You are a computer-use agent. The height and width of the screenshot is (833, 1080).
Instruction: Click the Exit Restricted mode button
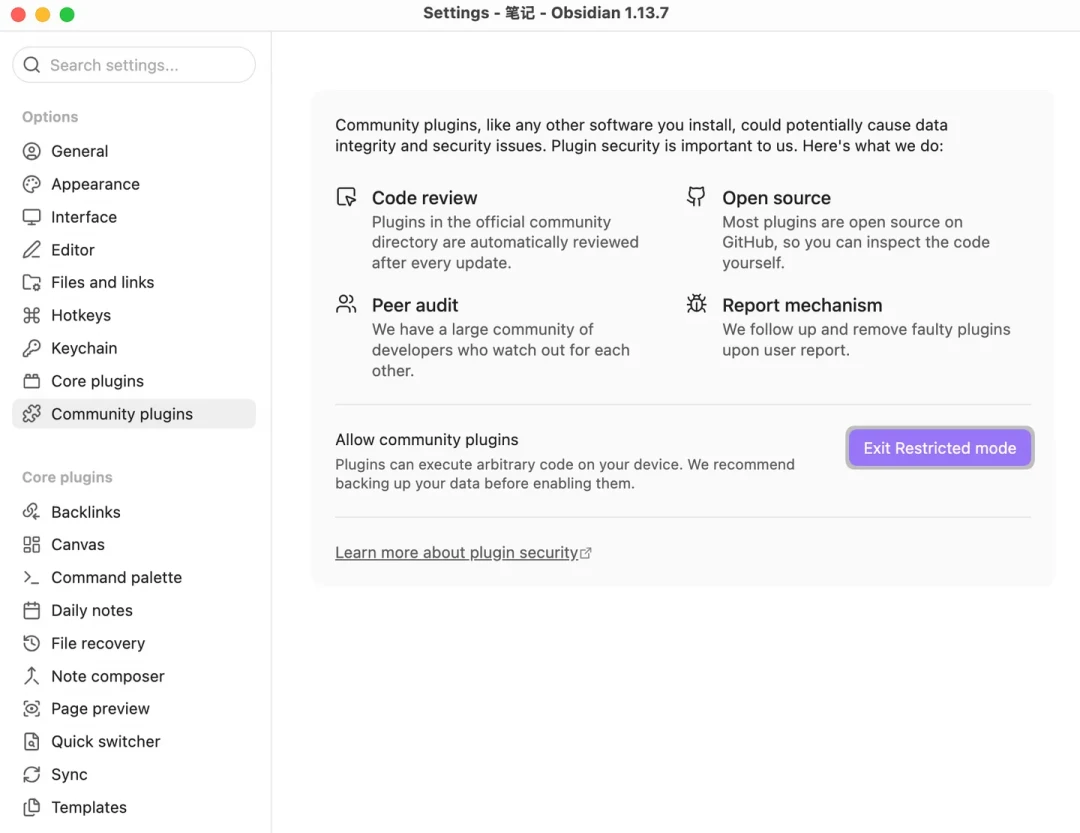point(939,448)
